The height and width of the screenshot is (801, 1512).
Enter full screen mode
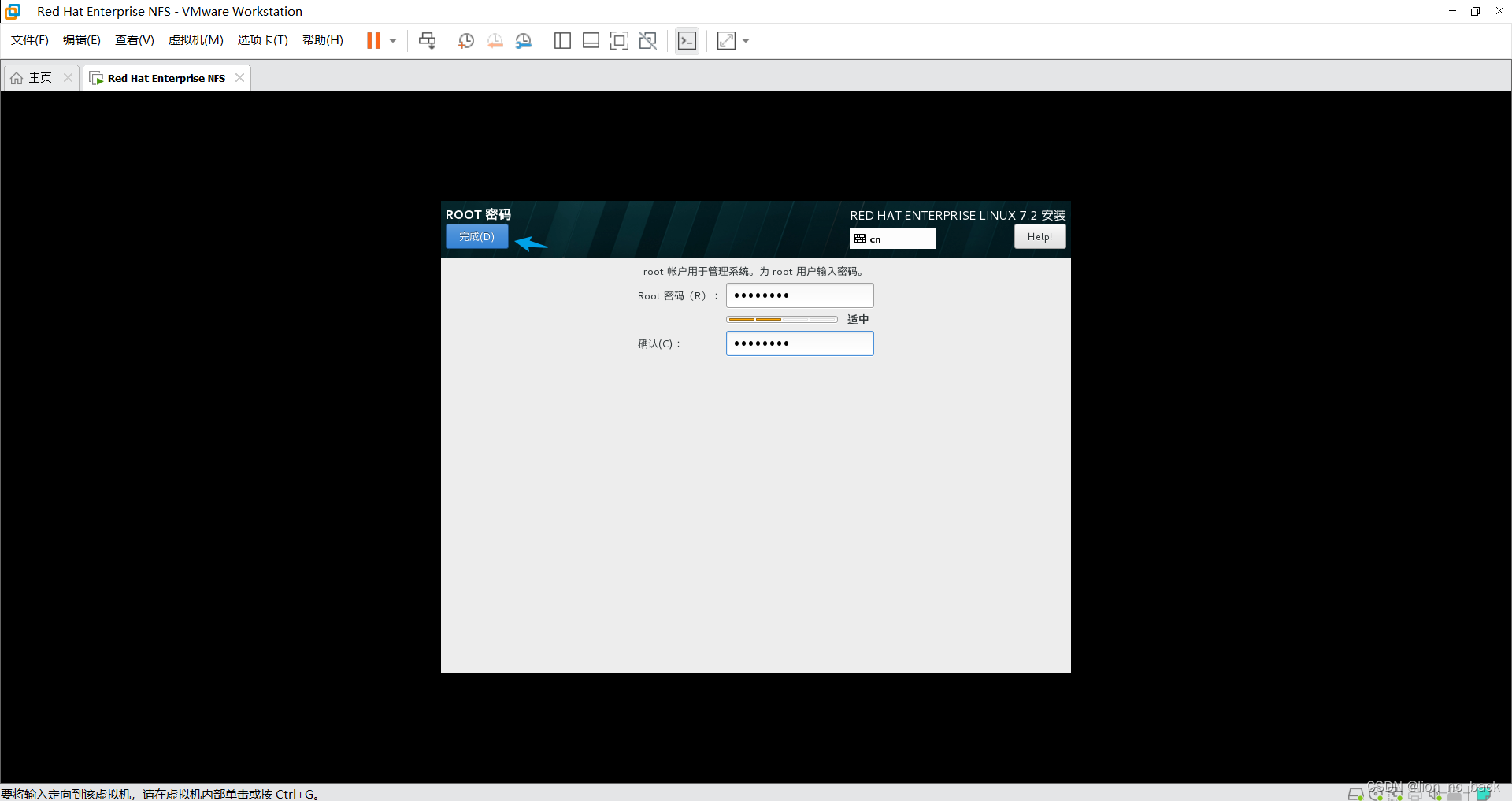(620, 41)
